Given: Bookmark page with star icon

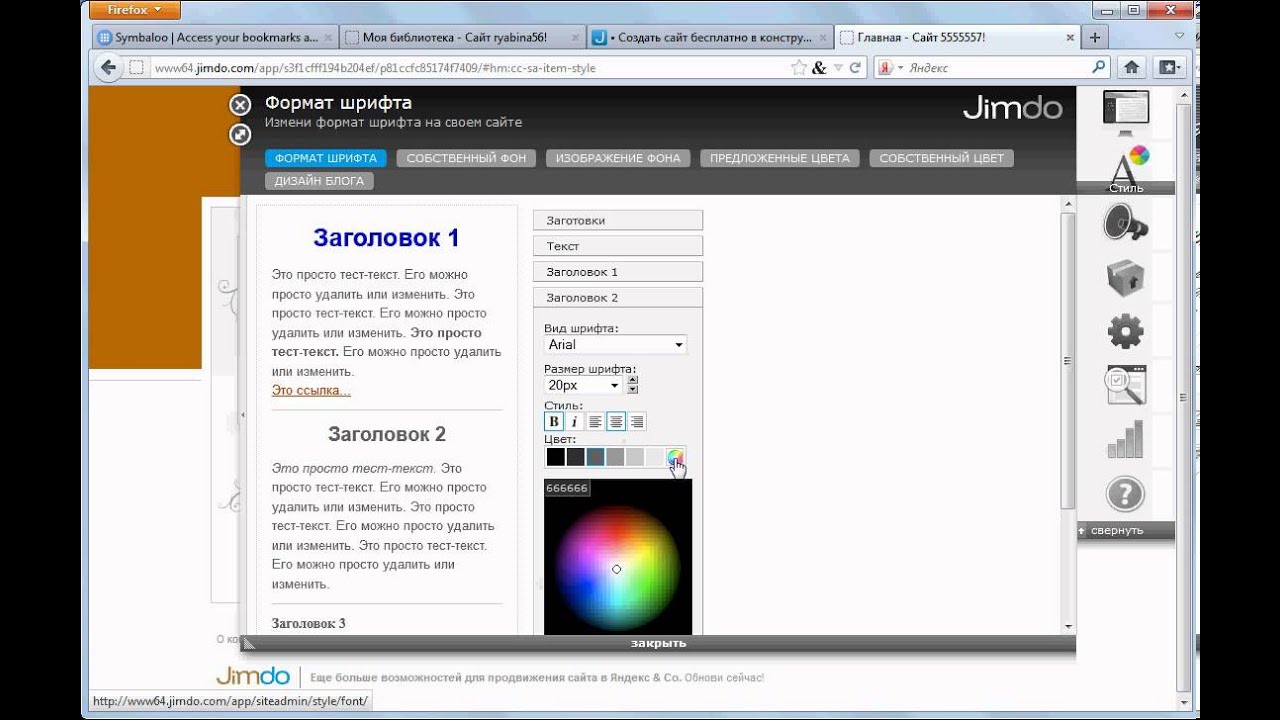Looking at the screenshot, I should [x=799, y=68].
